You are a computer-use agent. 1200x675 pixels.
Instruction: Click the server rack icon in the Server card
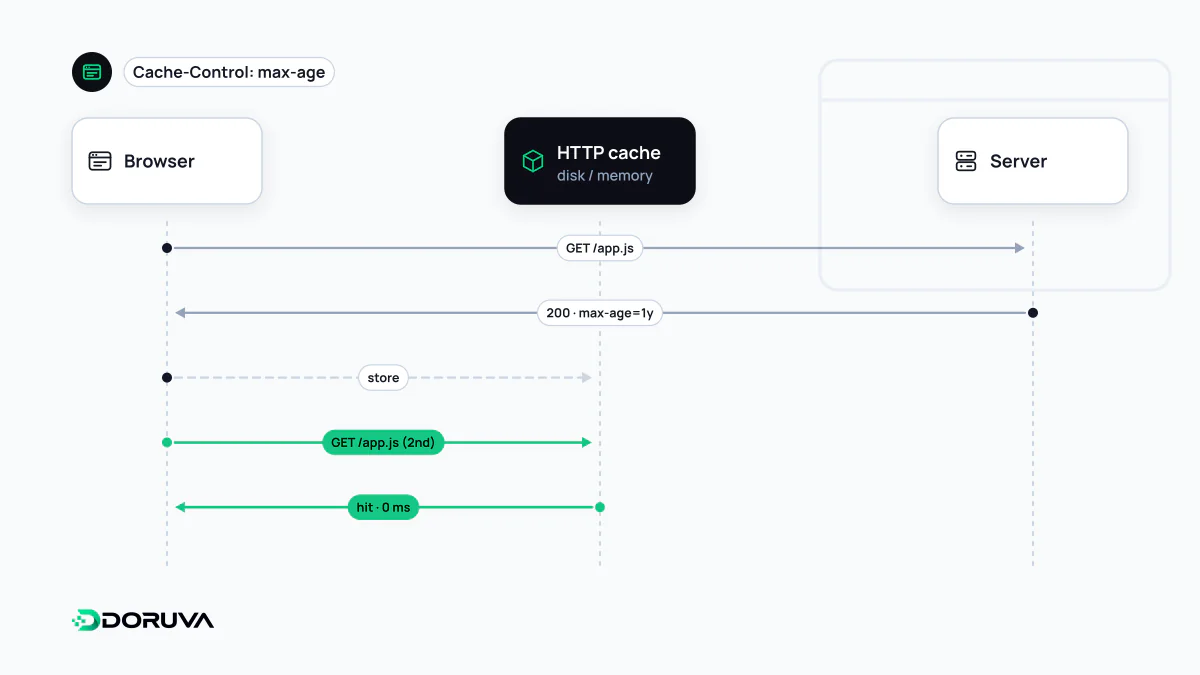pyautogui.click(x=966, y=161)
